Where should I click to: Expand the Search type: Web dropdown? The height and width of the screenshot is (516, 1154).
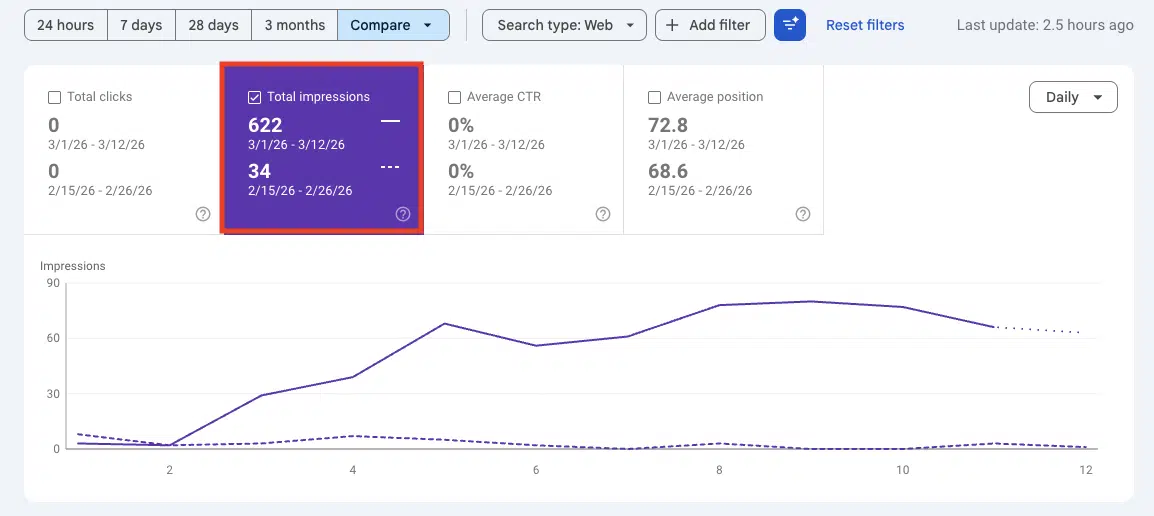coord(564,25)
